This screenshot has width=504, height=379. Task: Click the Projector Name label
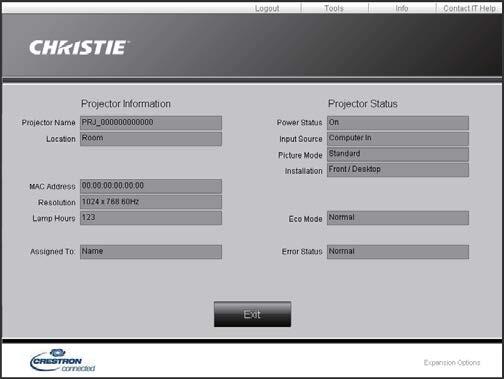(x=48, y=123)
